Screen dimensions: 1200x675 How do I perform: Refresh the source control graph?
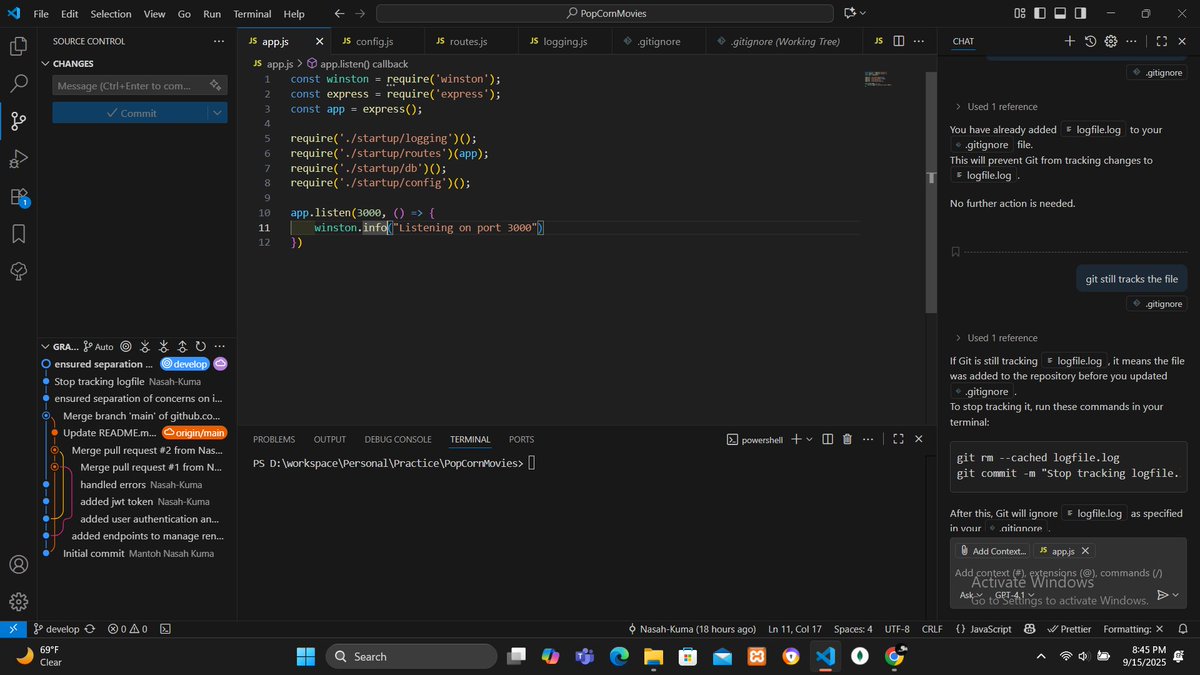point(201,346)
